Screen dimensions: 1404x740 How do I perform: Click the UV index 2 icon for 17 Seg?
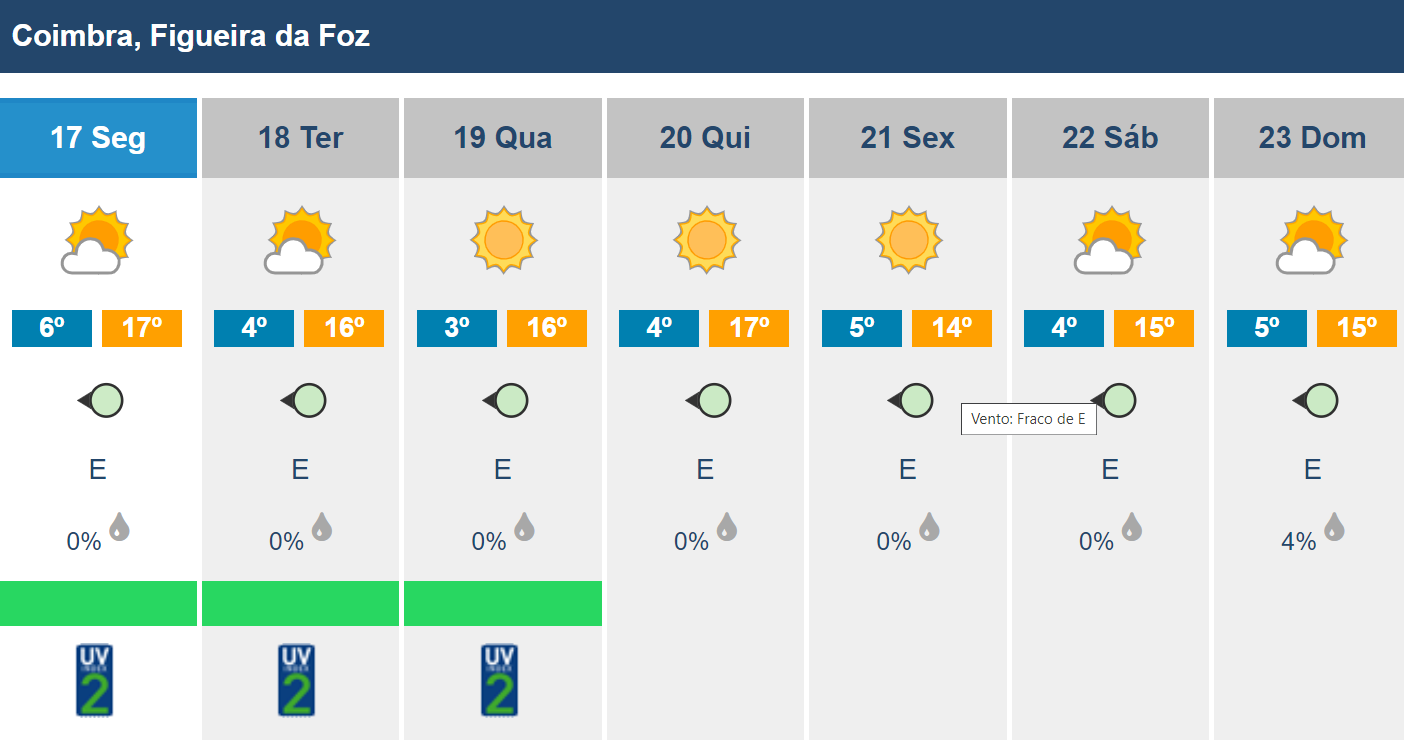click(x=95, y=681)
